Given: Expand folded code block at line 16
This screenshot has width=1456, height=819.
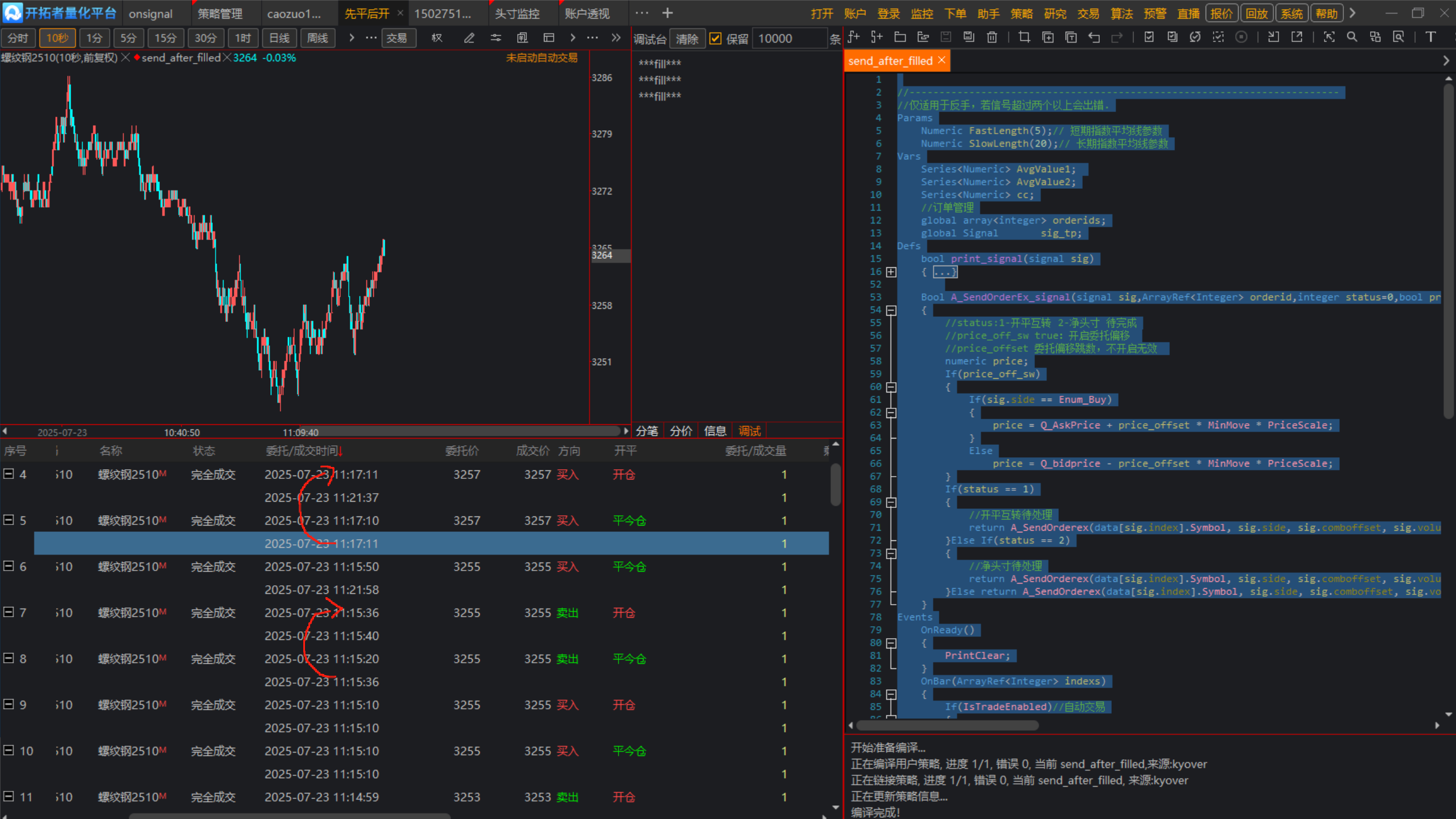Looking at the screenshot, I should point(891,272).
